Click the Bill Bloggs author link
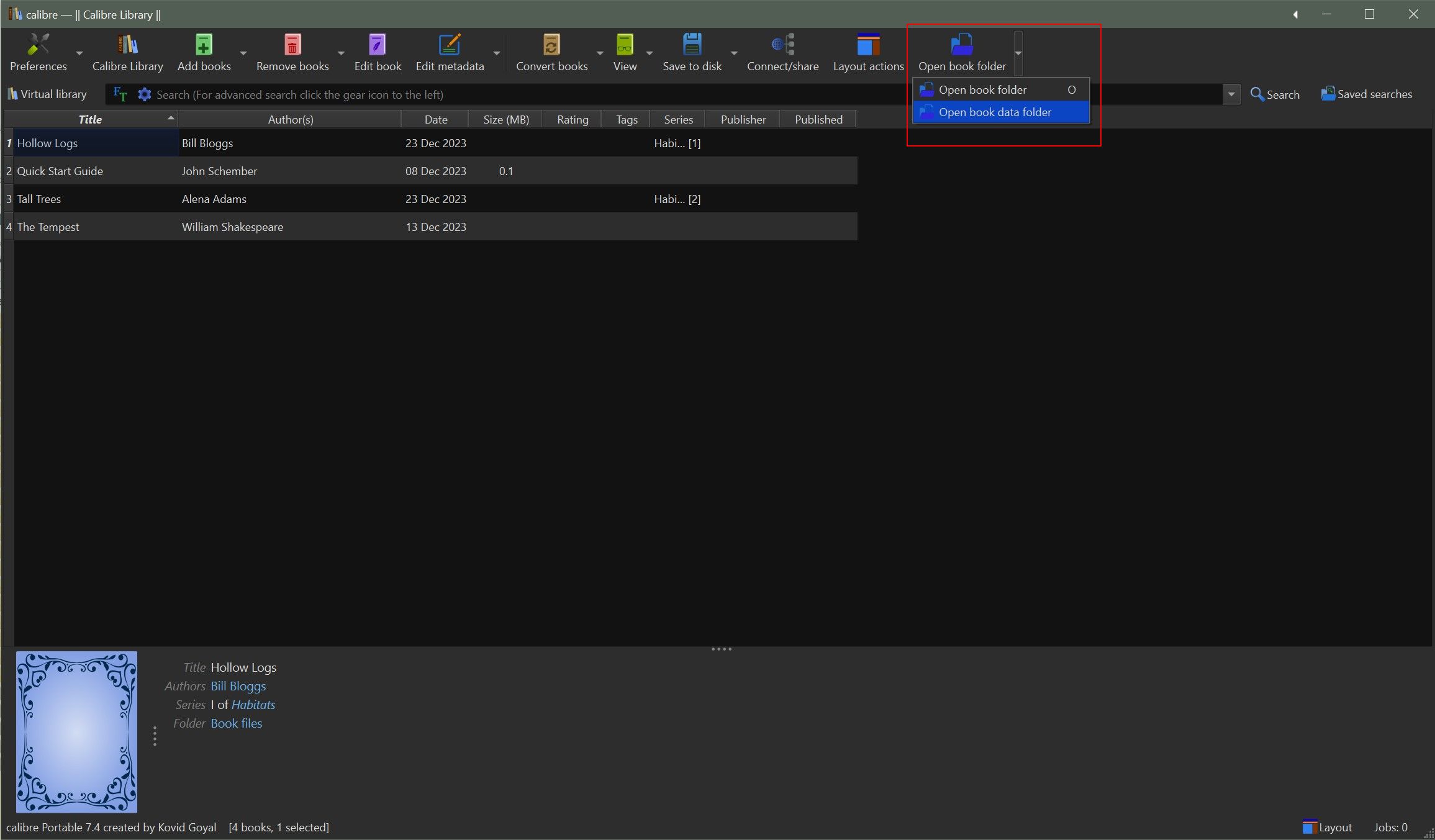Viewport: 1435px width, 840px height. [x=238, y=686]
